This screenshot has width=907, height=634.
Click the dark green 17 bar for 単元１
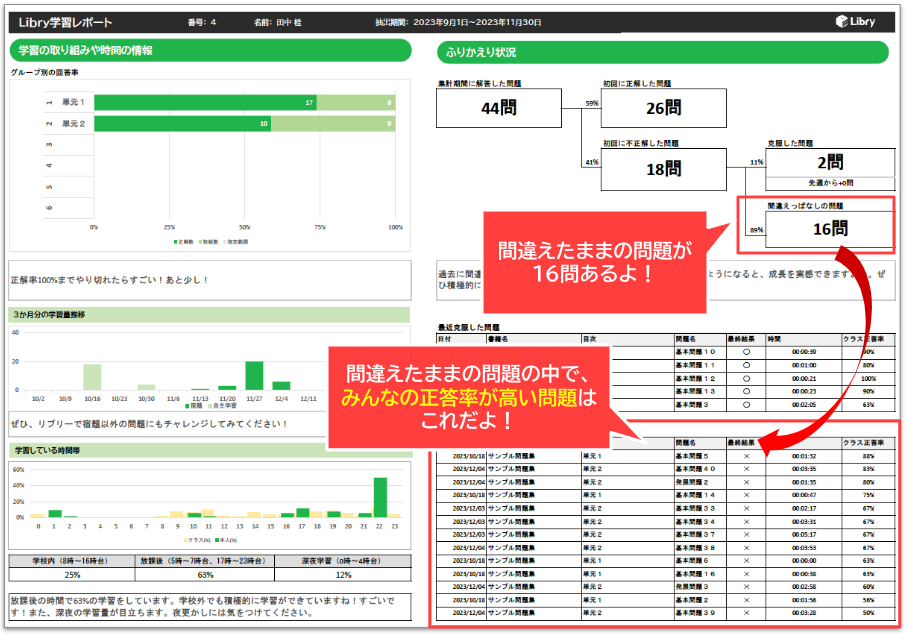tap(205, 102)
